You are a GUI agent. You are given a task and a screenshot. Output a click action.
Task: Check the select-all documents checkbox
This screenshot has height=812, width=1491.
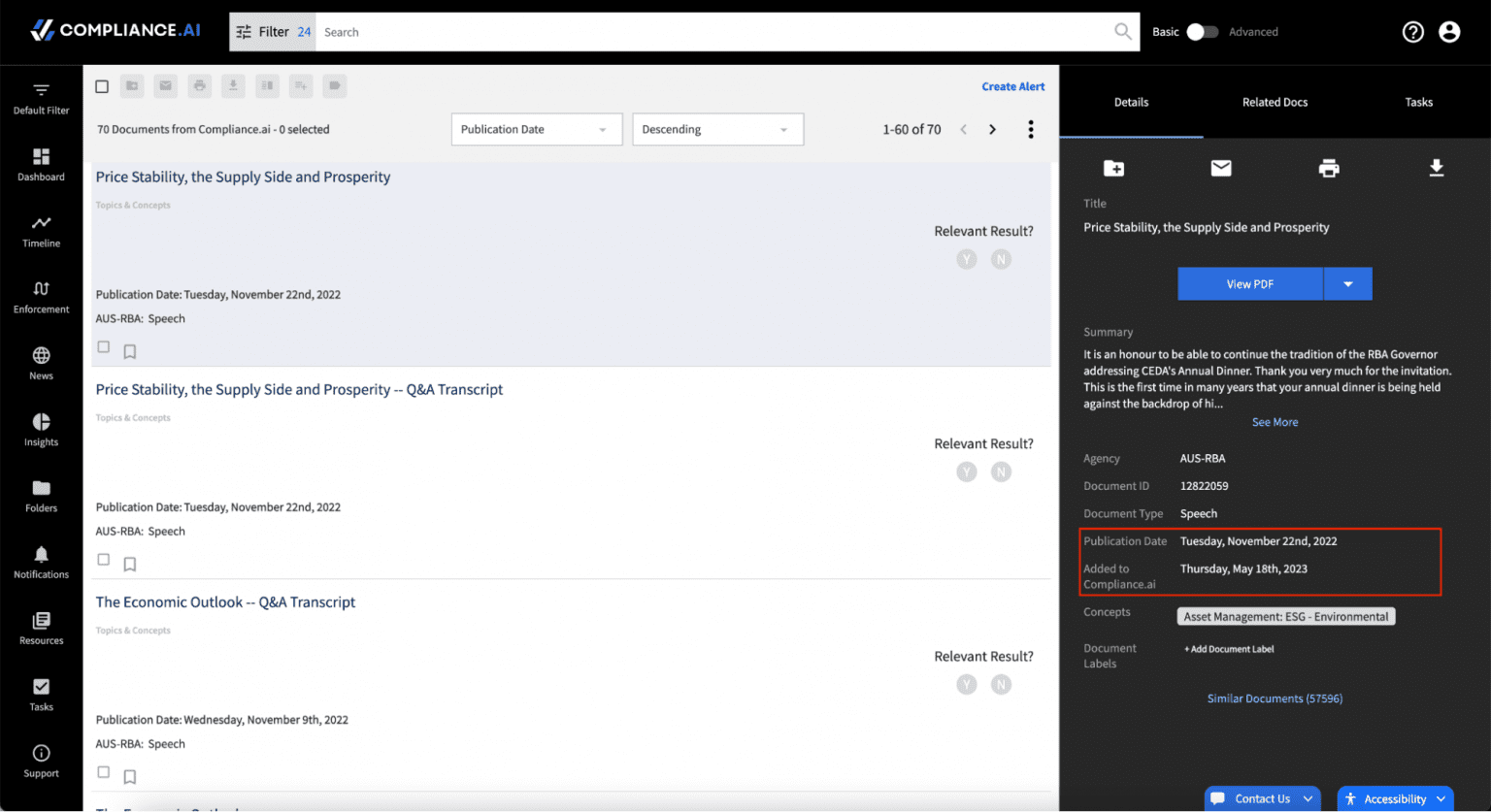(x=102, y=85)
